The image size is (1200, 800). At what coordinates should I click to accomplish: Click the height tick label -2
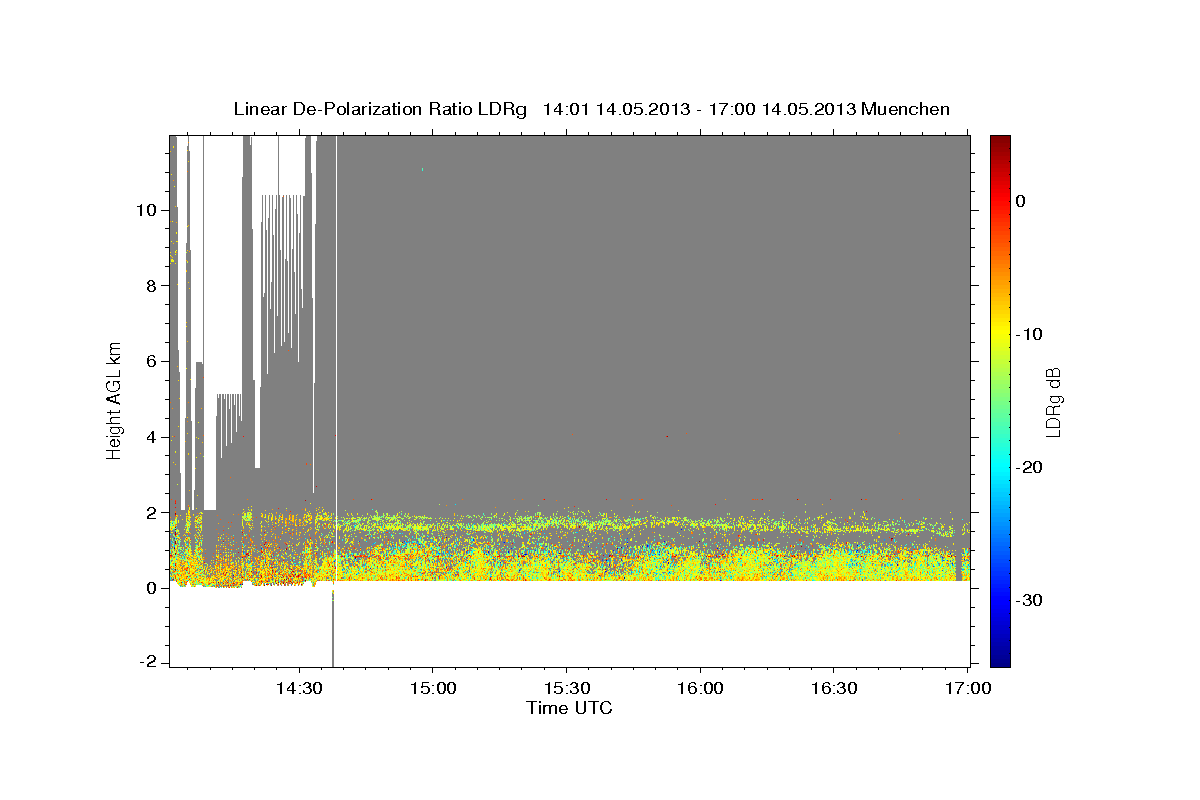(x=150, y=663)
